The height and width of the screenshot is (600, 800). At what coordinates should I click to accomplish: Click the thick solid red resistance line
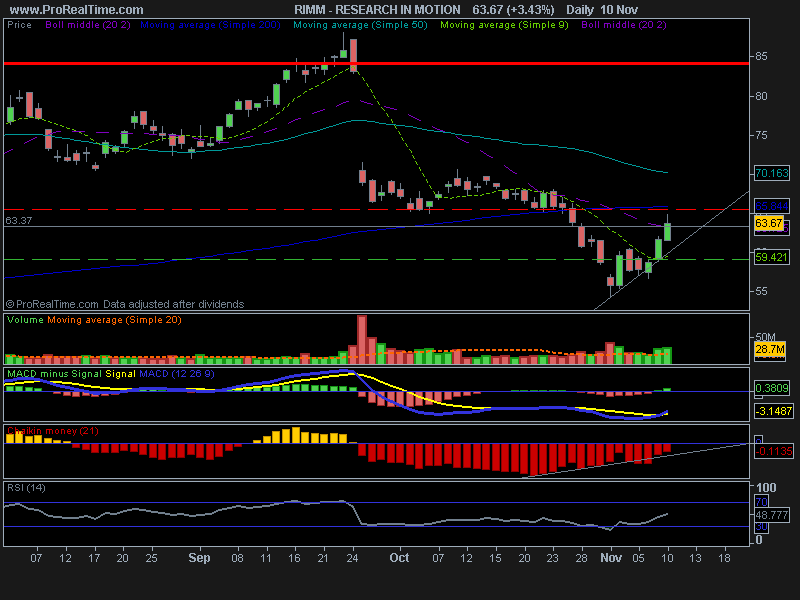(377, 63)
